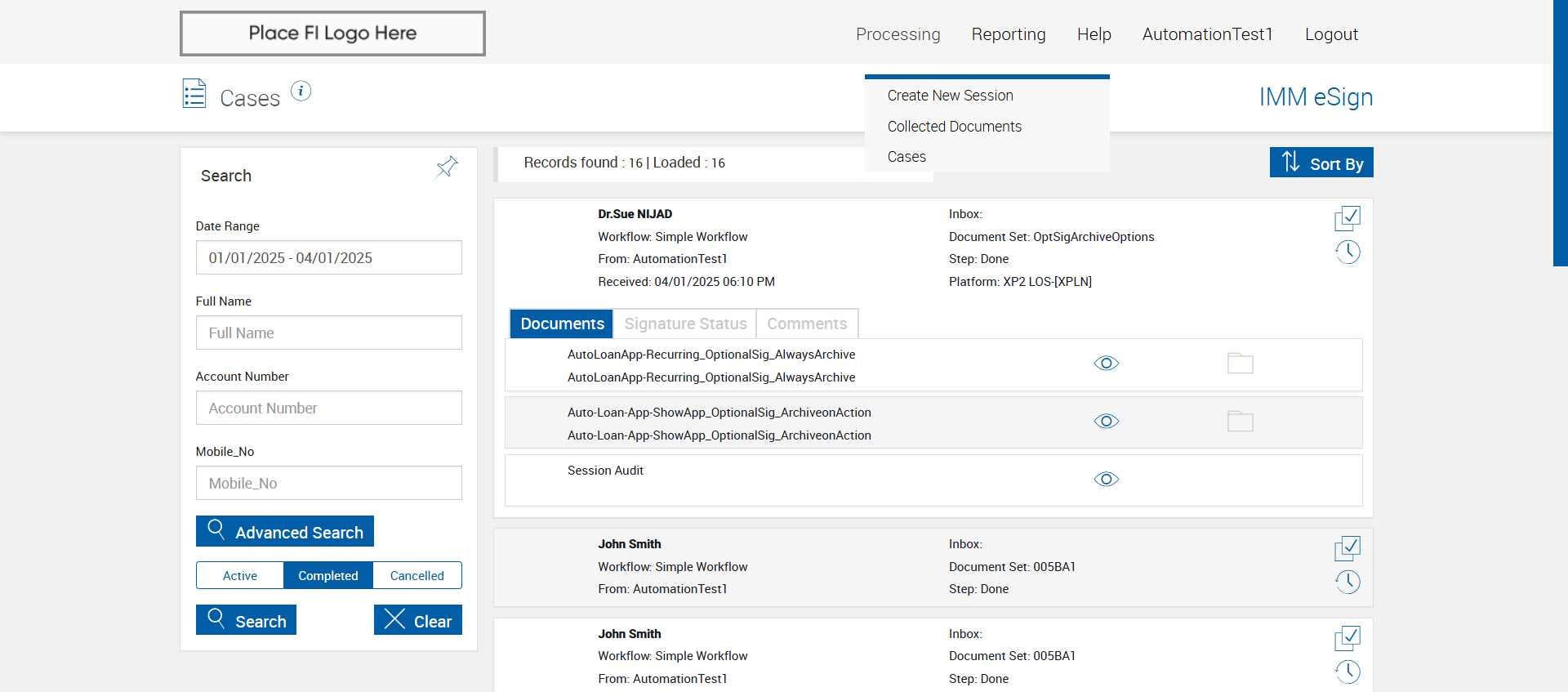Click the pin icon in Search panel
This screenshot has height=692, width=1568.
447,167
